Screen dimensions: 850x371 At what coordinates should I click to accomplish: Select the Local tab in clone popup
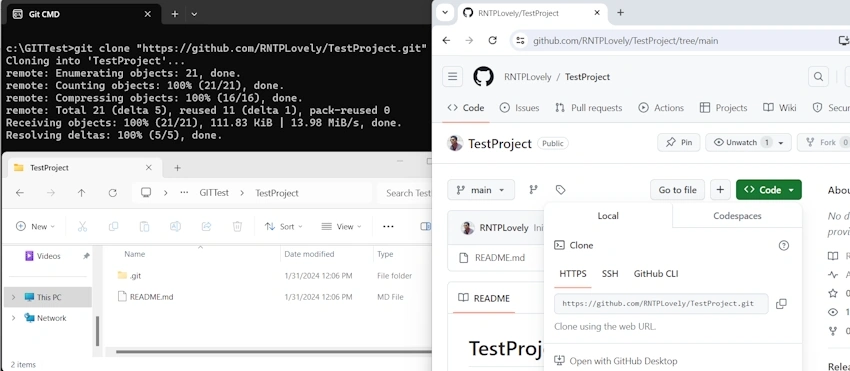[608, 215]
